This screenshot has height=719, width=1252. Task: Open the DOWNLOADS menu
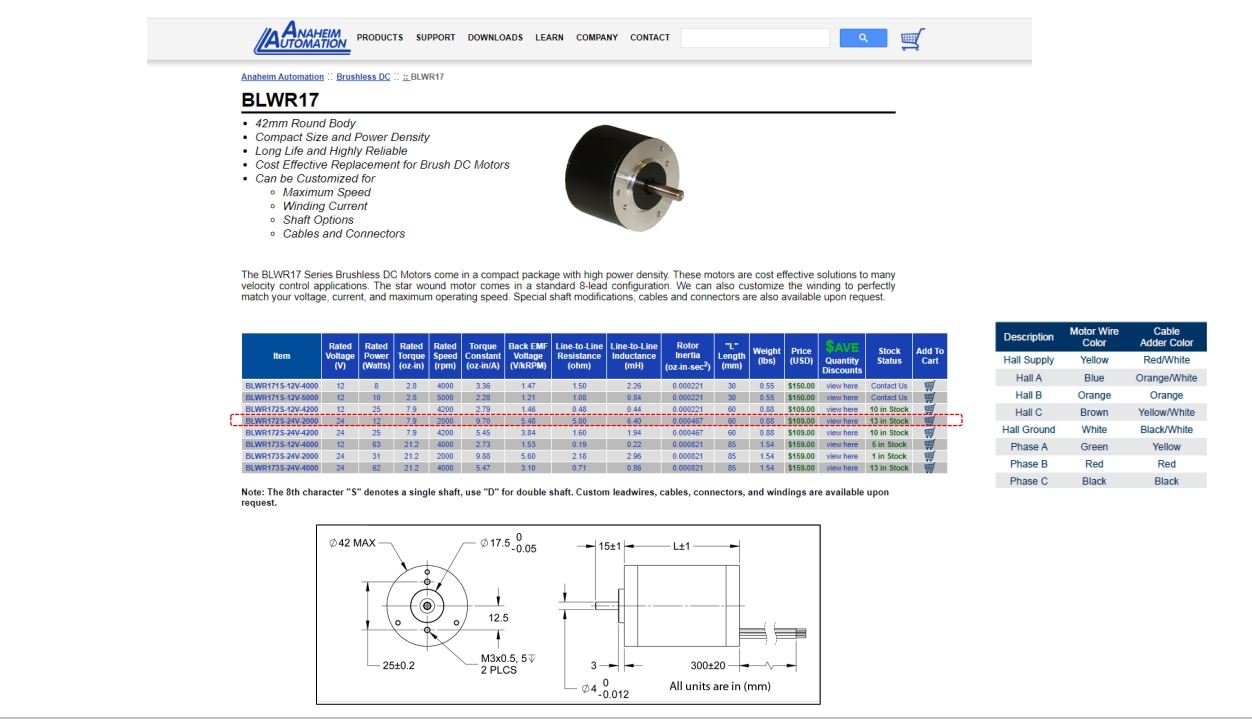[x=495, y=38]
